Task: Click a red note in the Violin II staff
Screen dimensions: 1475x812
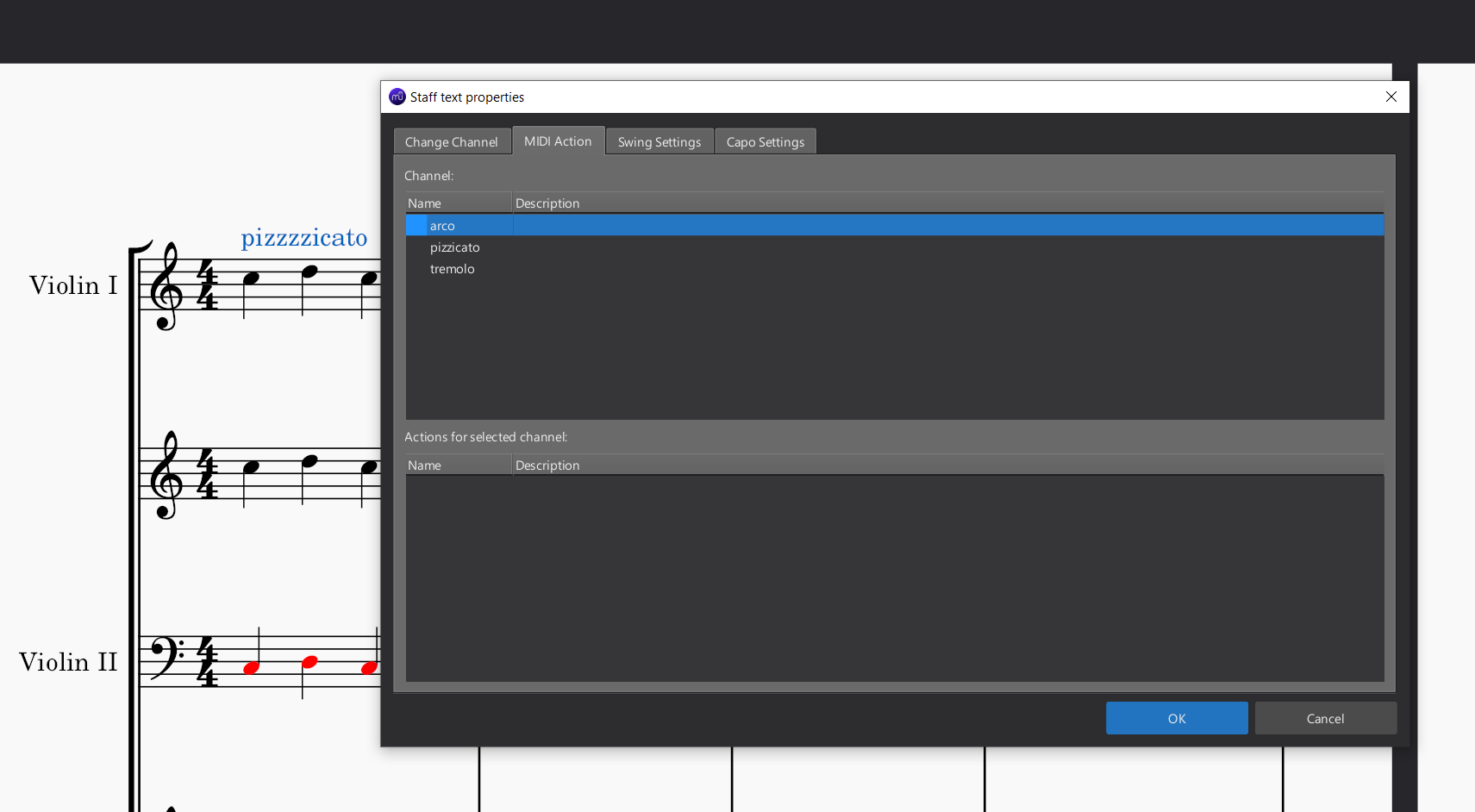Action: pyautogui.click(x=251, y=667)
